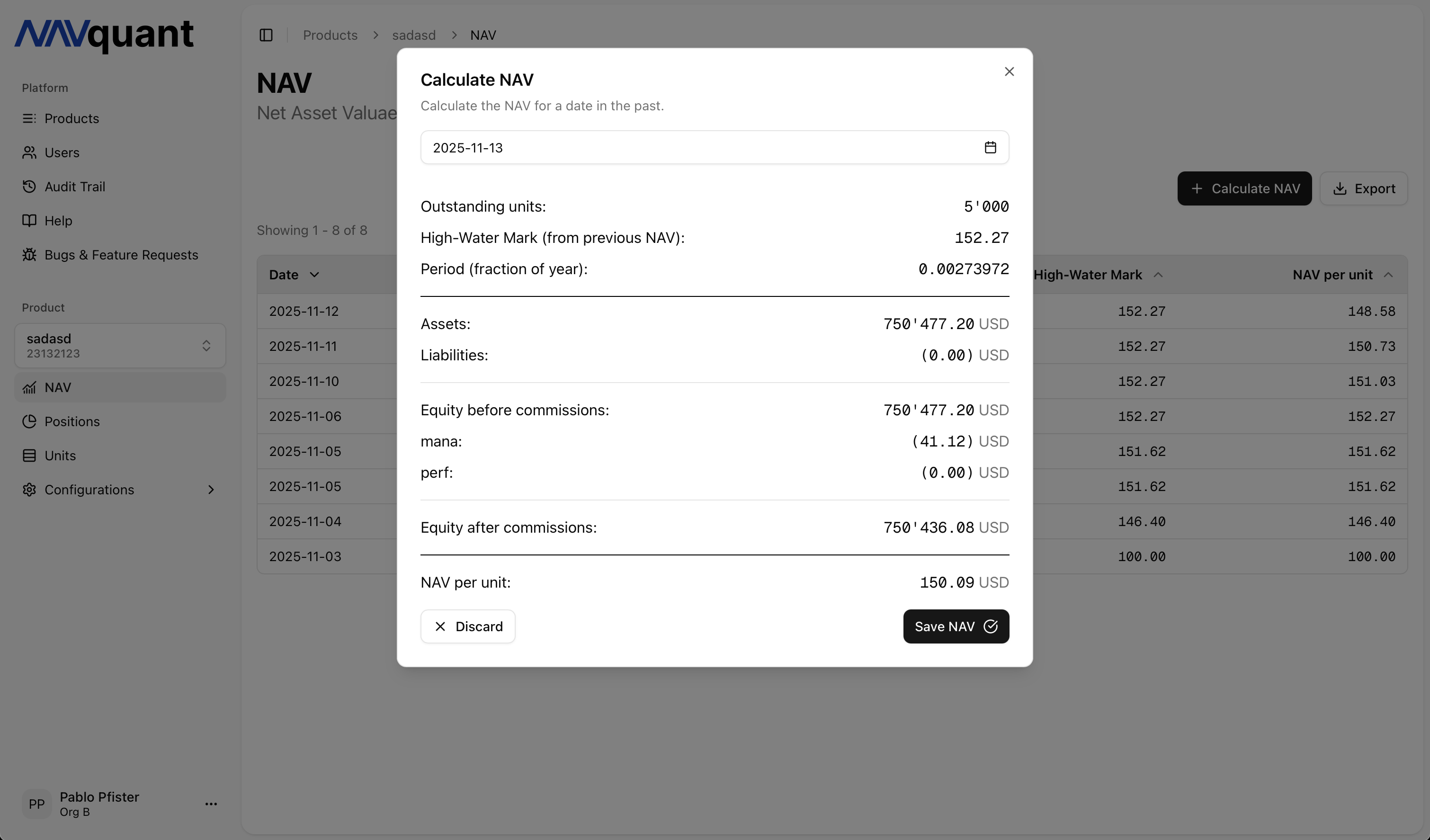The image size is (1430, 840).
Task: Expand the Configurations submenu chevron
Action: [211, 489]
